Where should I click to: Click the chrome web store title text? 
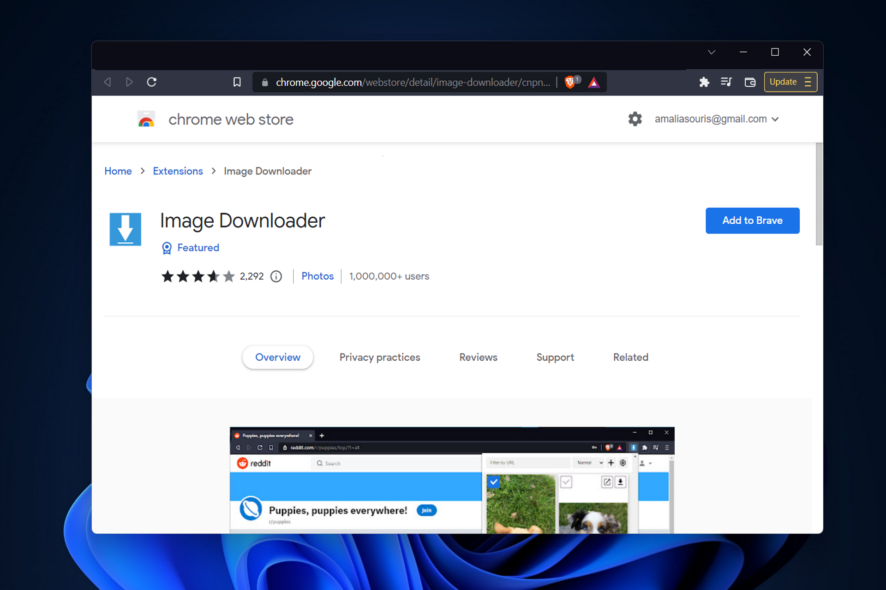(x=231, y=119)
